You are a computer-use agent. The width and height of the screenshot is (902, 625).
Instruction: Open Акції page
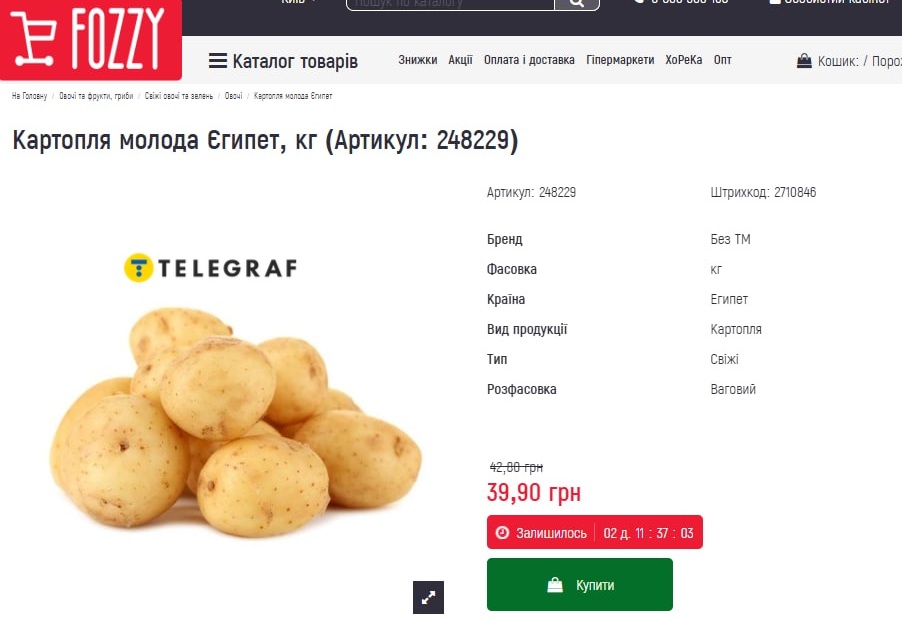pos(460,60)
